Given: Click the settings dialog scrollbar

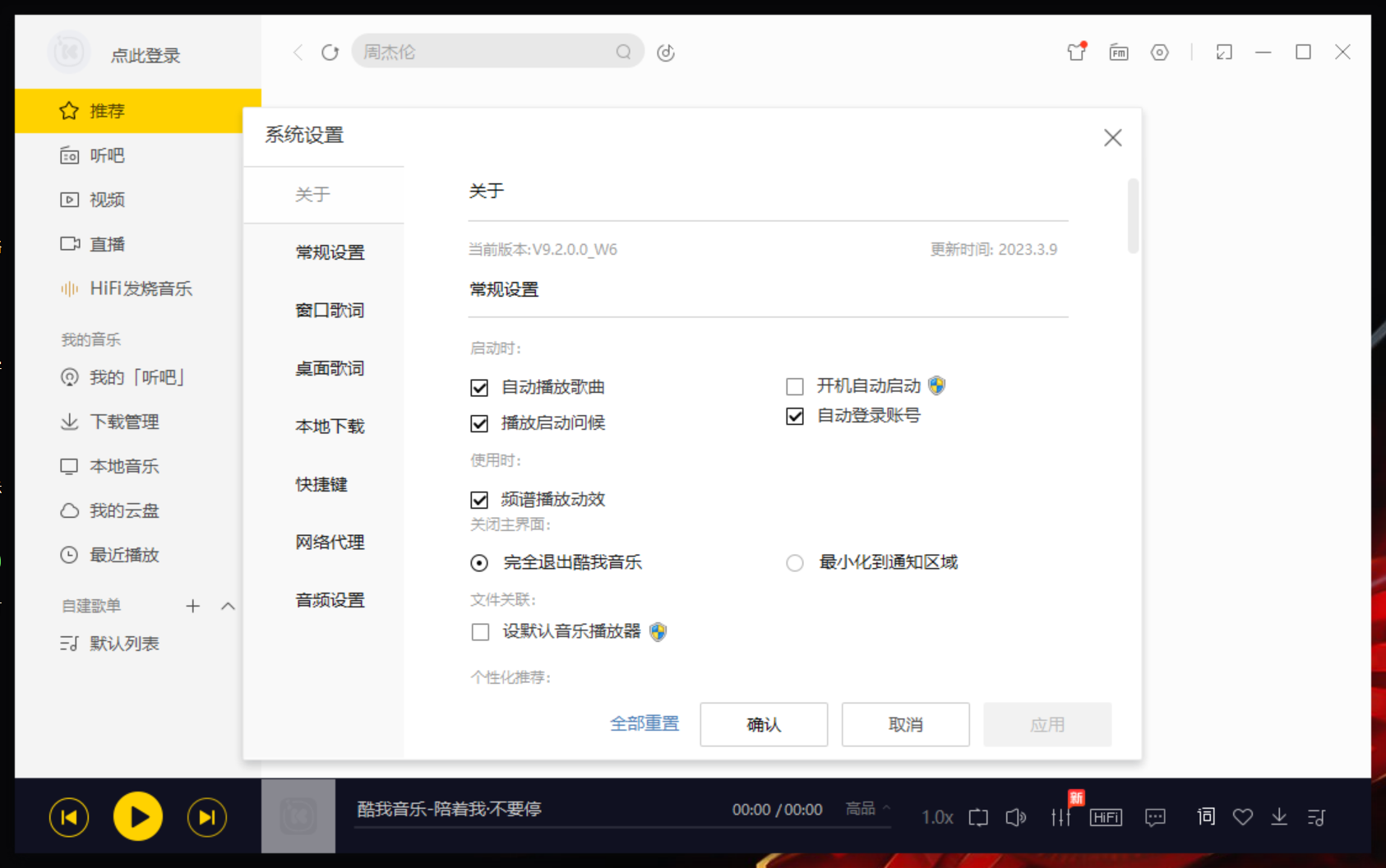Looking at the screenshot, I should [x=1133, y=216].
